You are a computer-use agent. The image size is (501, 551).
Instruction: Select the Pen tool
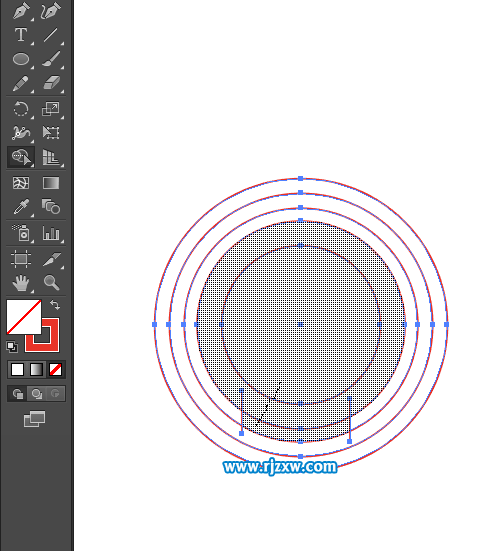coord(21,11)
